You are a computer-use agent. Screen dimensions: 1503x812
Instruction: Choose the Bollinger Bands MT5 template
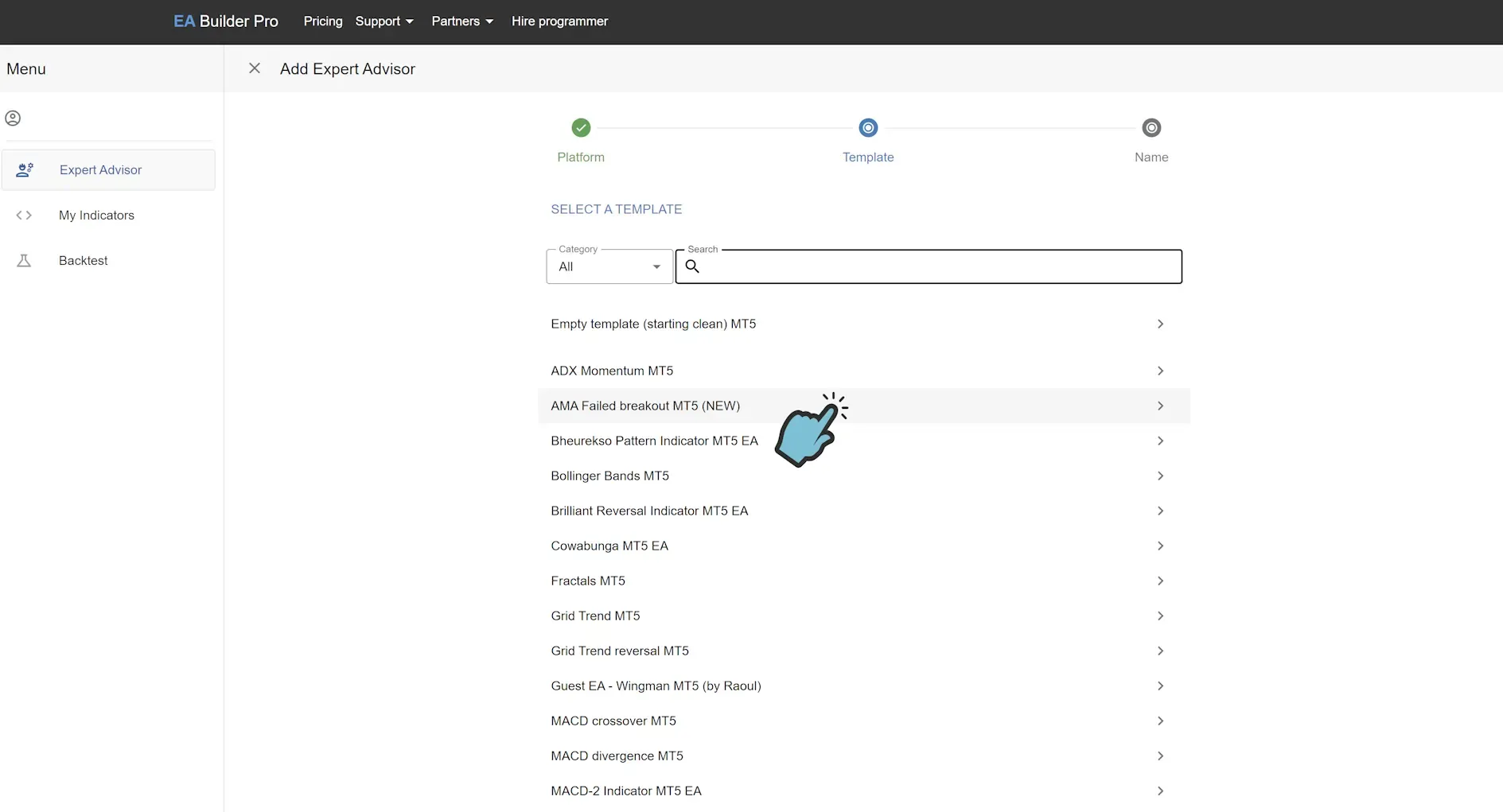tap(609, 476)
